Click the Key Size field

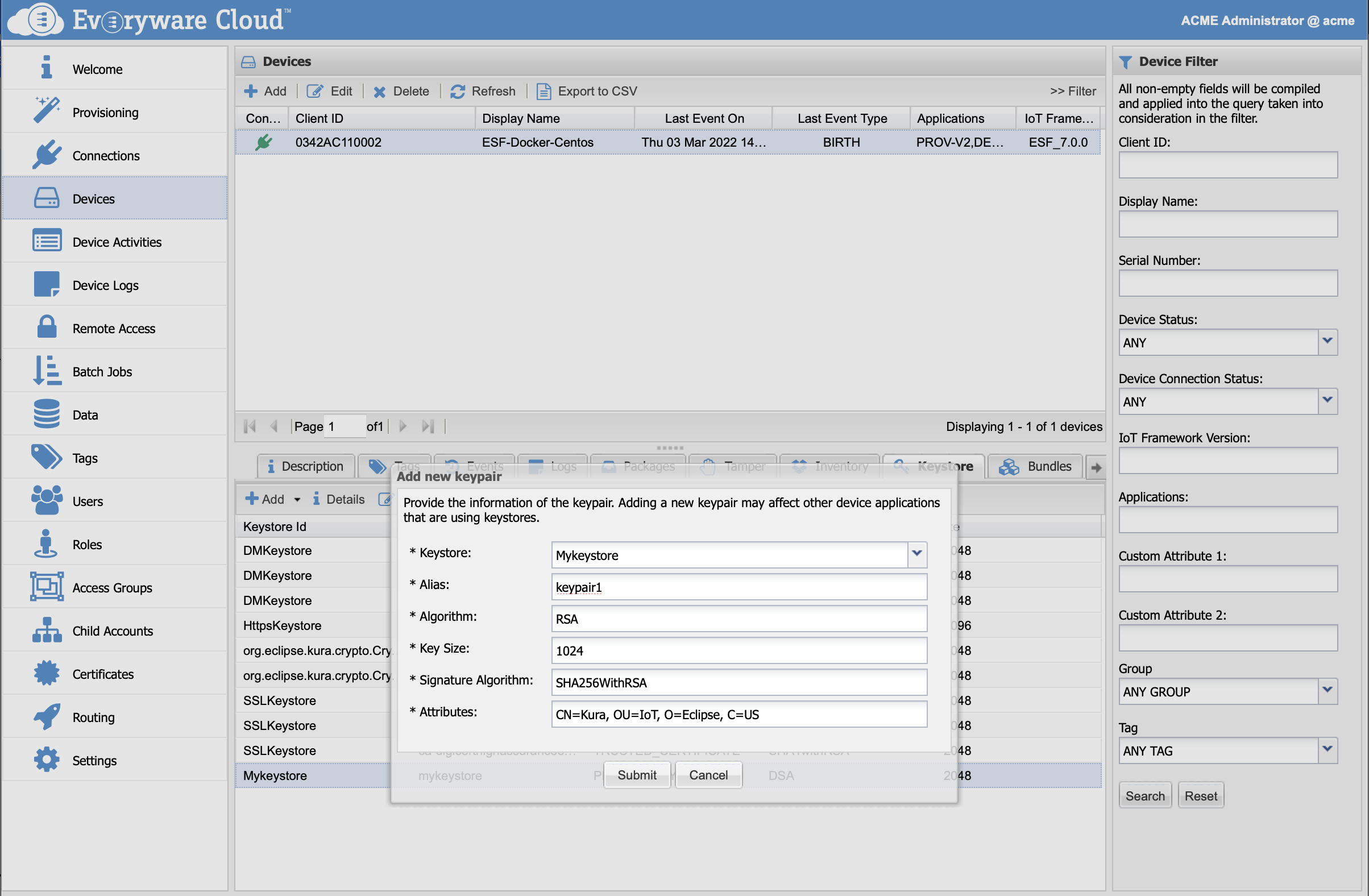click(x=739, y=650)
